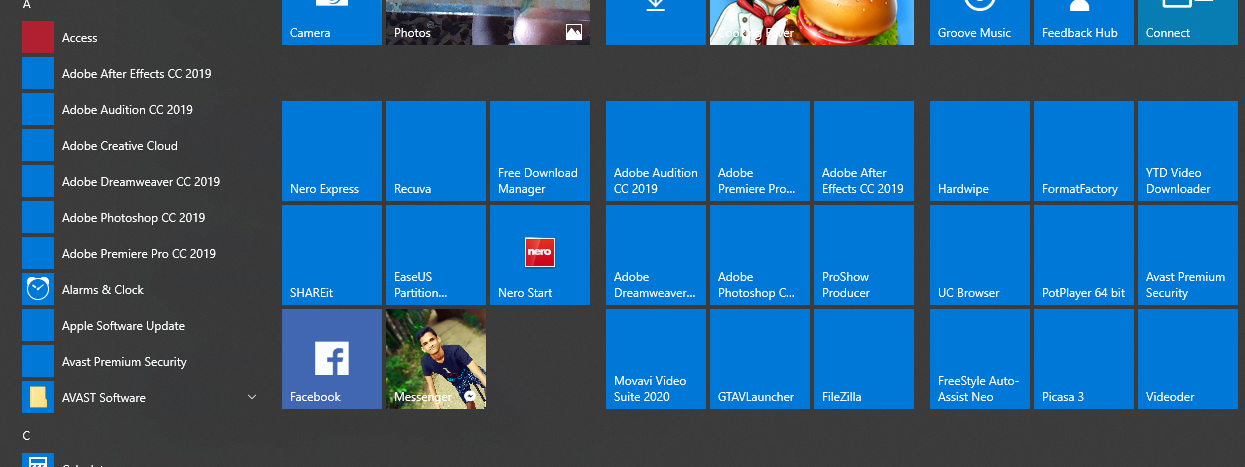Open the PotPlayer 64 bit tile

click(1084, 255)
